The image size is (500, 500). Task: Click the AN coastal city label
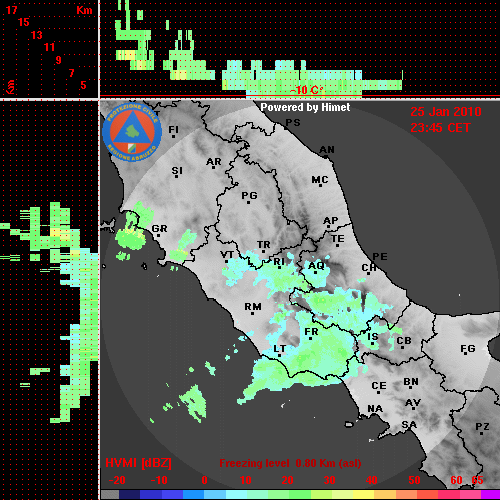click(327, 150)
